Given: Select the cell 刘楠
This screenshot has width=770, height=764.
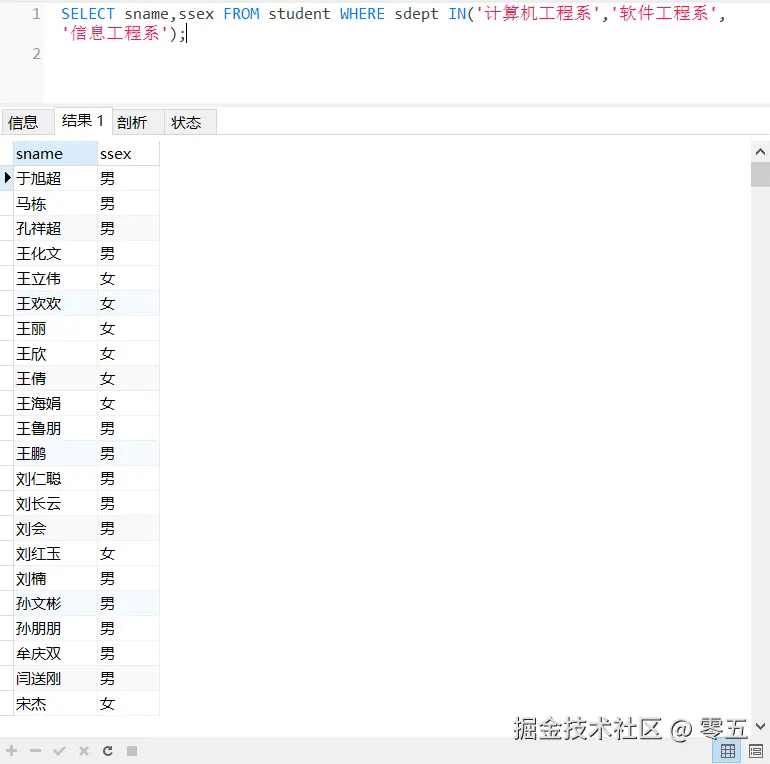Looking at the screenshot, I should click(55, 578).
